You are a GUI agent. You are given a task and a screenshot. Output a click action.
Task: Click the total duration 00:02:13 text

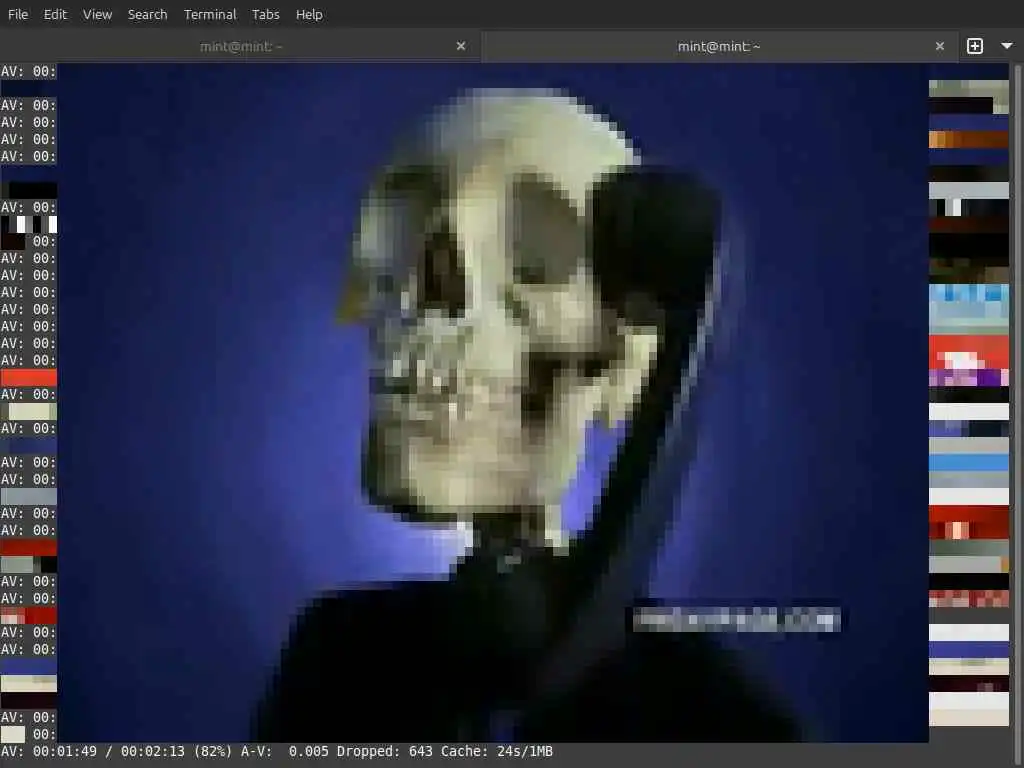[153, 752]
